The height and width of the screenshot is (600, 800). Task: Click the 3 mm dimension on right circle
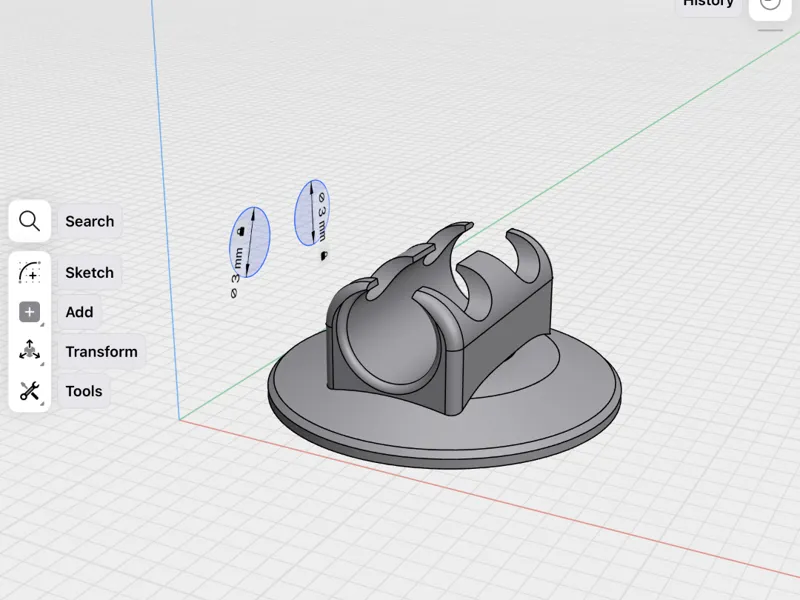pos(322,216)
